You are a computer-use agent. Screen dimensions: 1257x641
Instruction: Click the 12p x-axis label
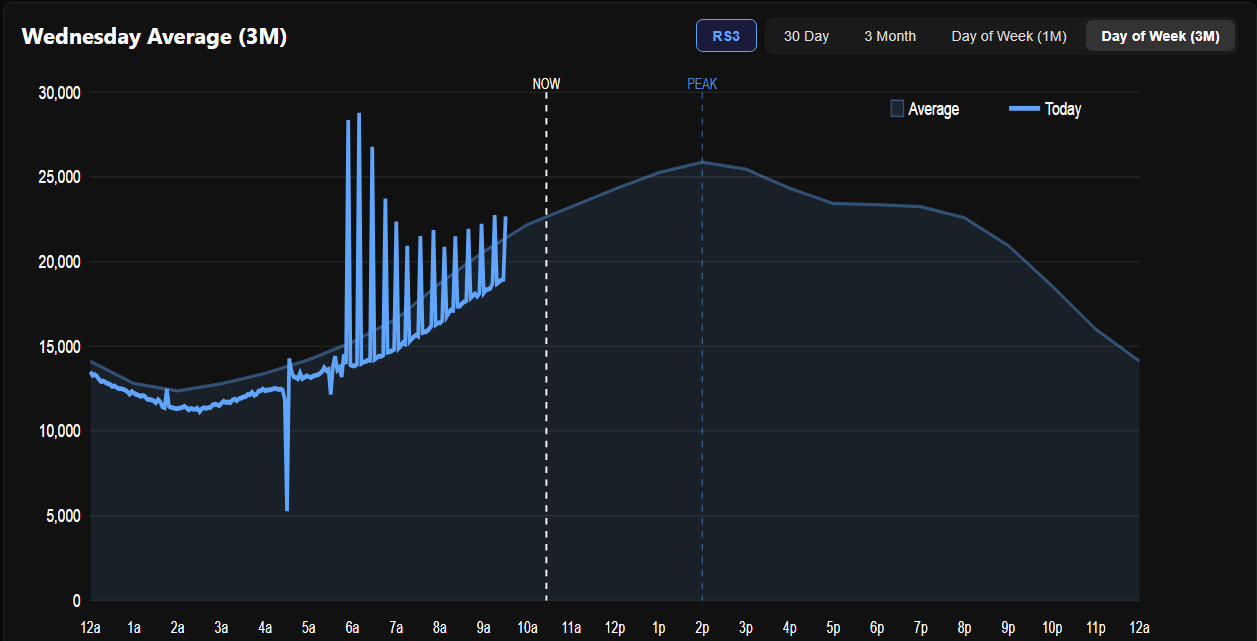tap(614, 628)
